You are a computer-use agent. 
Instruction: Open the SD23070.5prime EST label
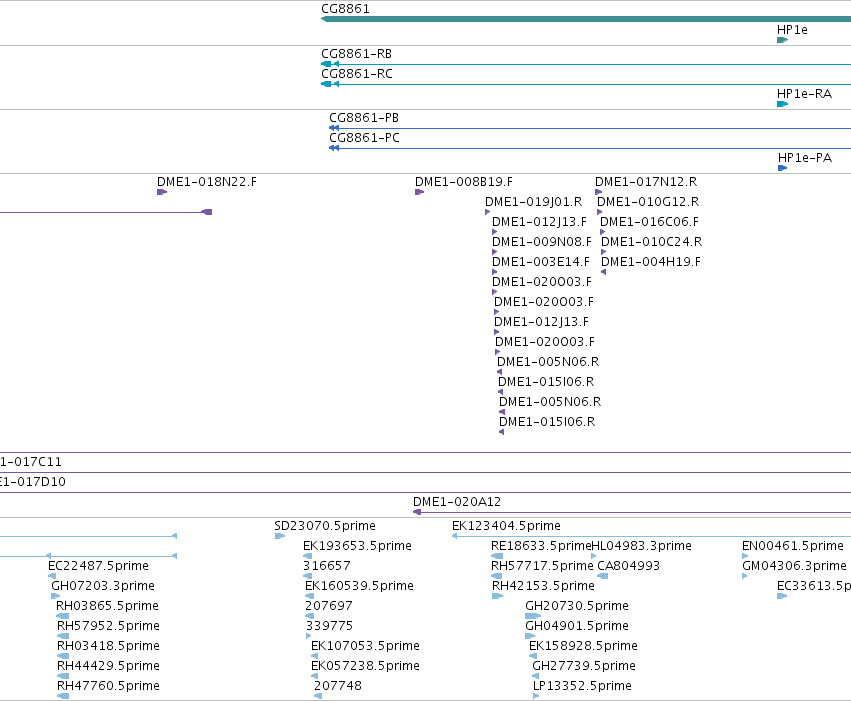click(325, 526)
